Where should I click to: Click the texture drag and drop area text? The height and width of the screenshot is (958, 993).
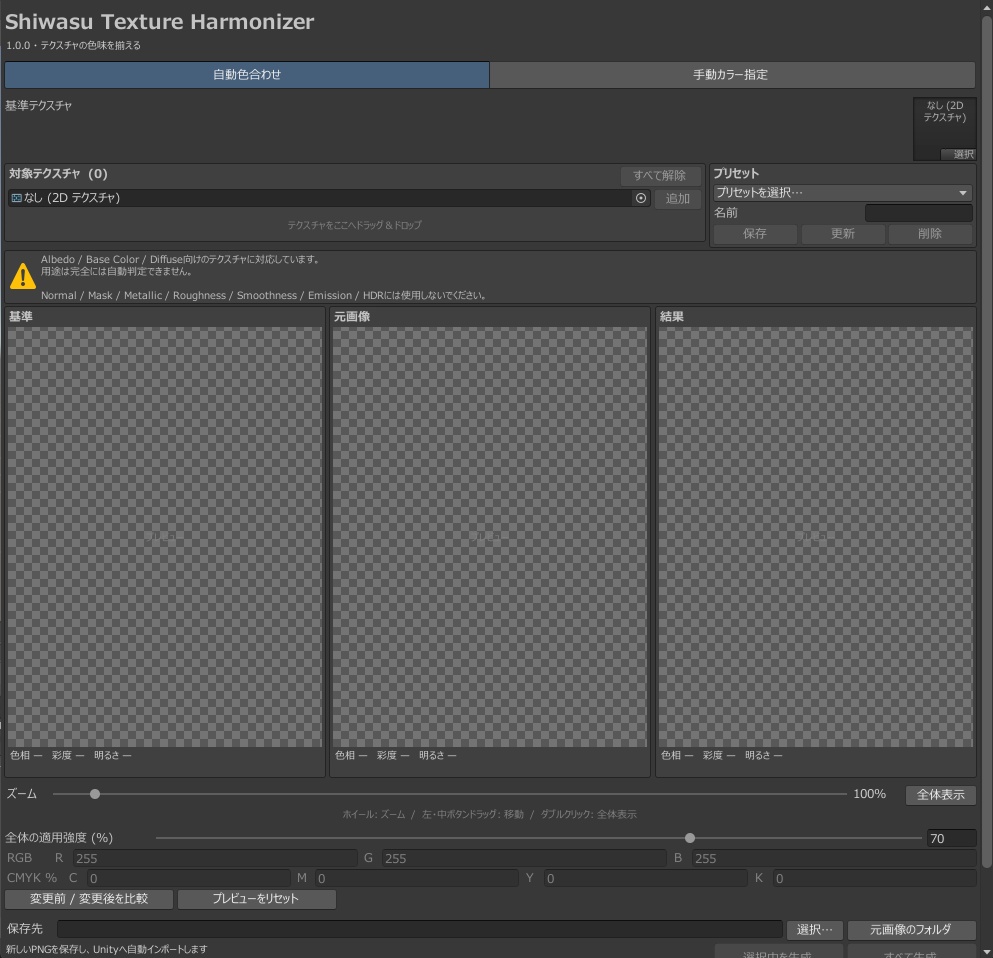(355, 225)
